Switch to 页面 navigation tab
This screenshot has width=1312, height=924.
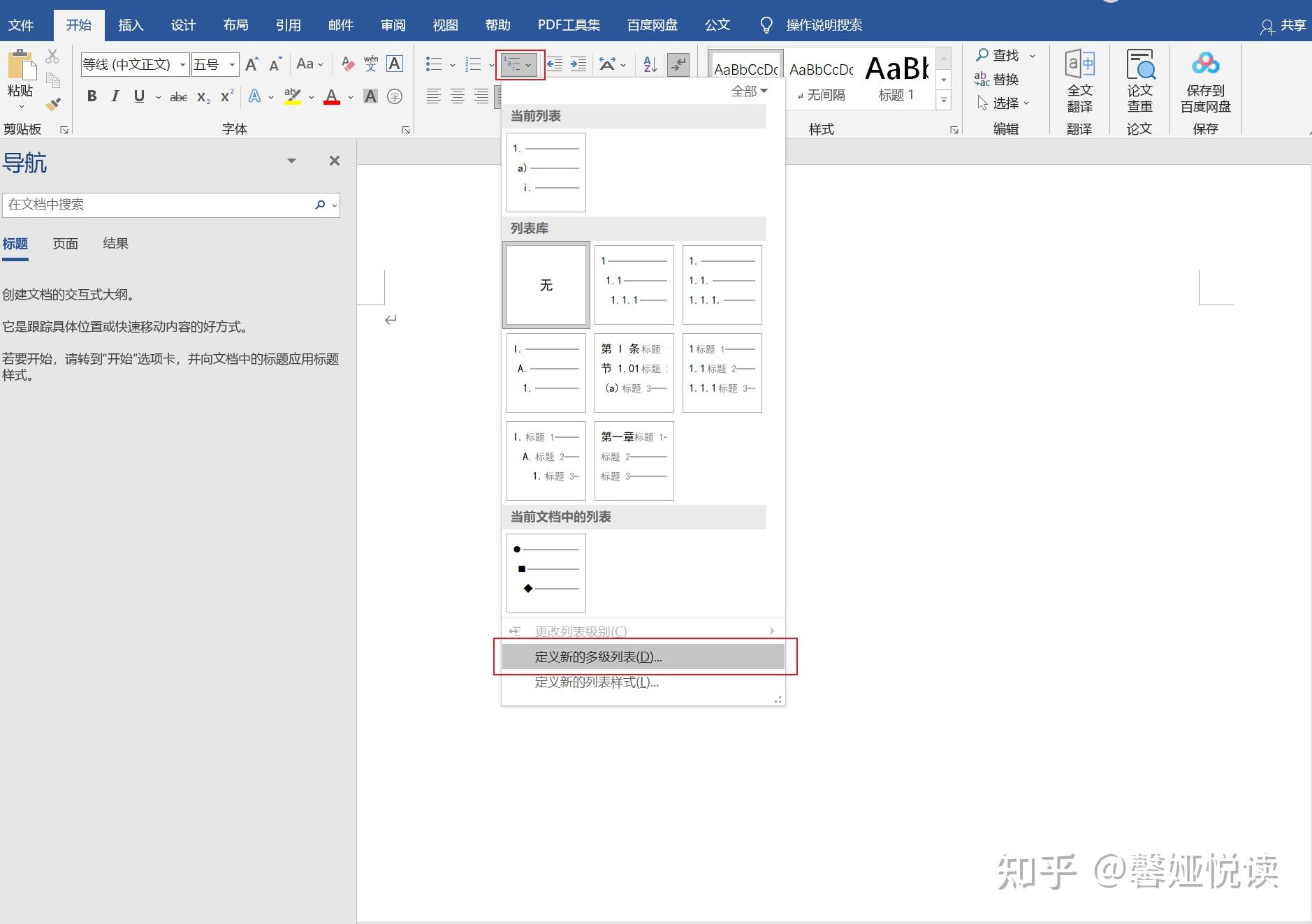pyautogui.click(x=66, y=244)
